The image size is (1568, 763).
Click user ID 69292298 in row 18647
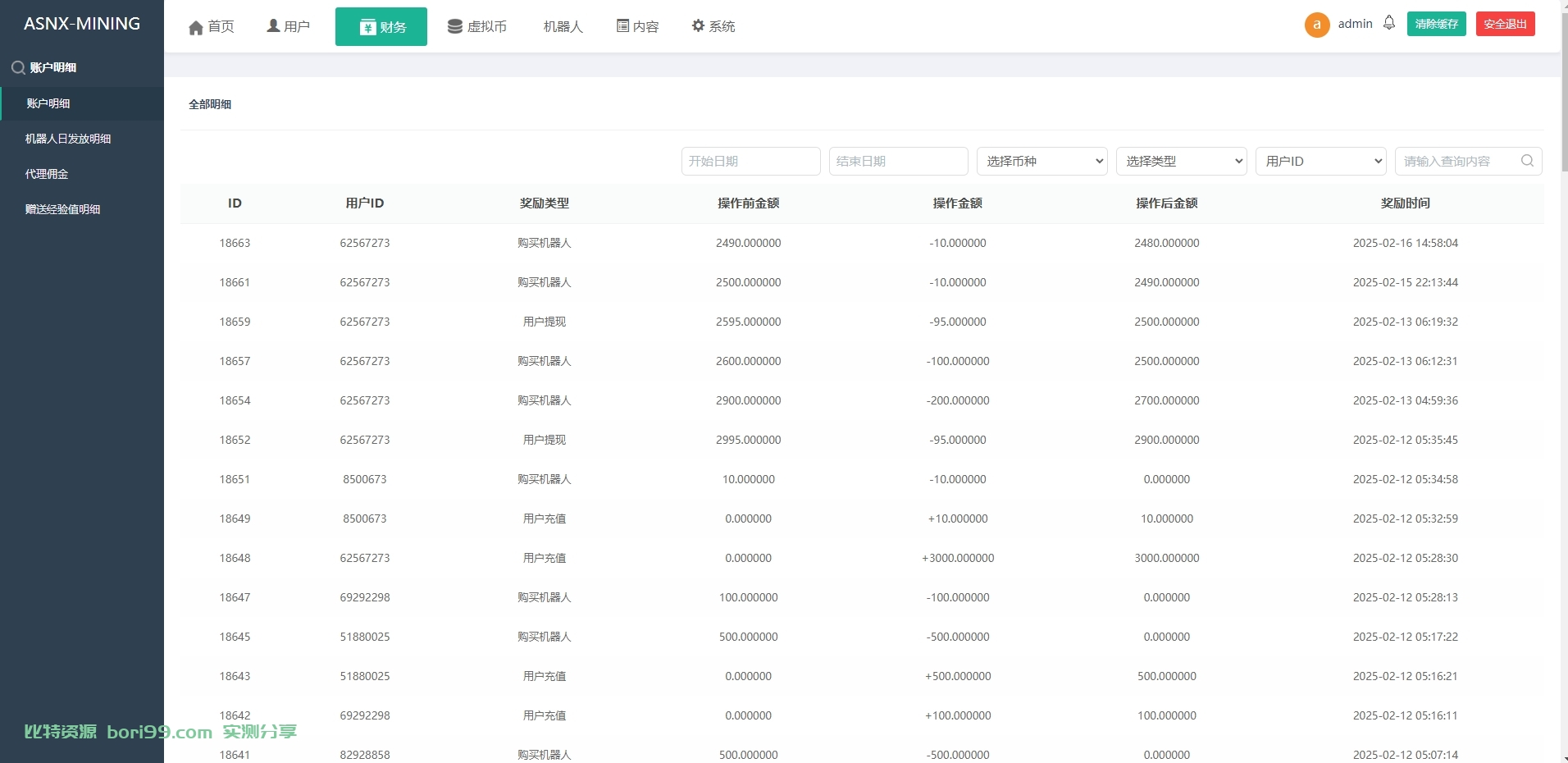click(x=365, y=597)
